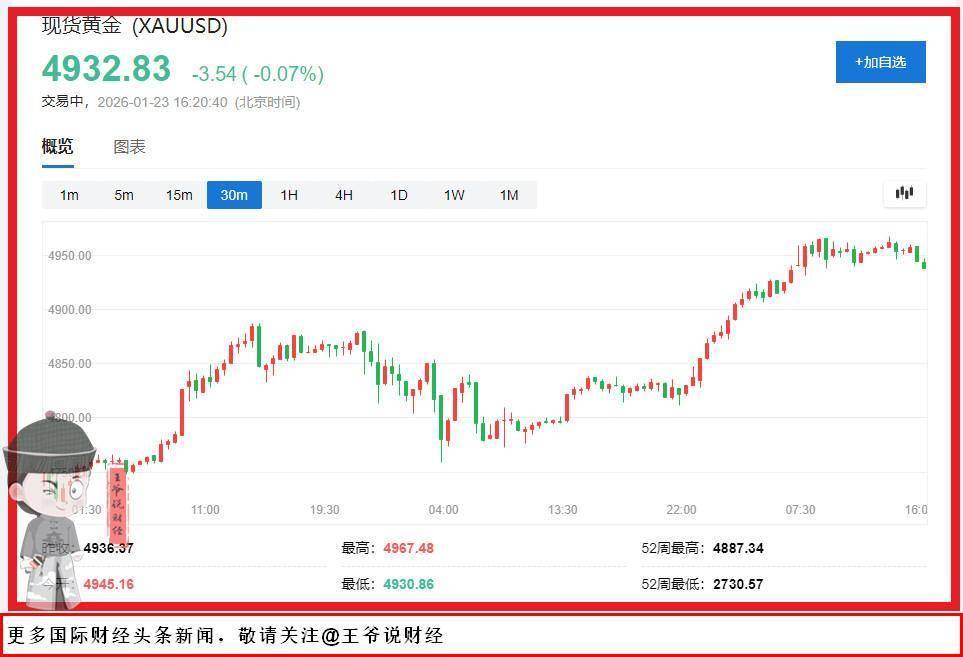Click the 现货黄金 (XAUUSD) title

[x=135, y=26]
